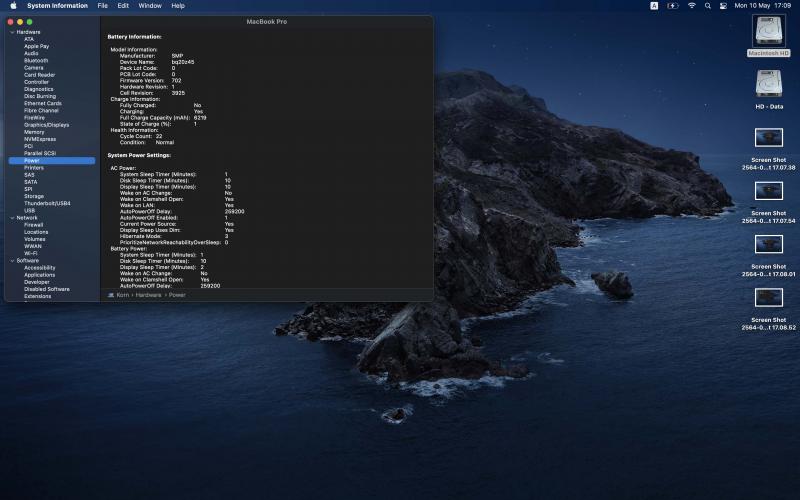This screenshot has height=500, width=800.
Task: Select Disabled Software in the sidebar
Action: click(x=46, y=289)
